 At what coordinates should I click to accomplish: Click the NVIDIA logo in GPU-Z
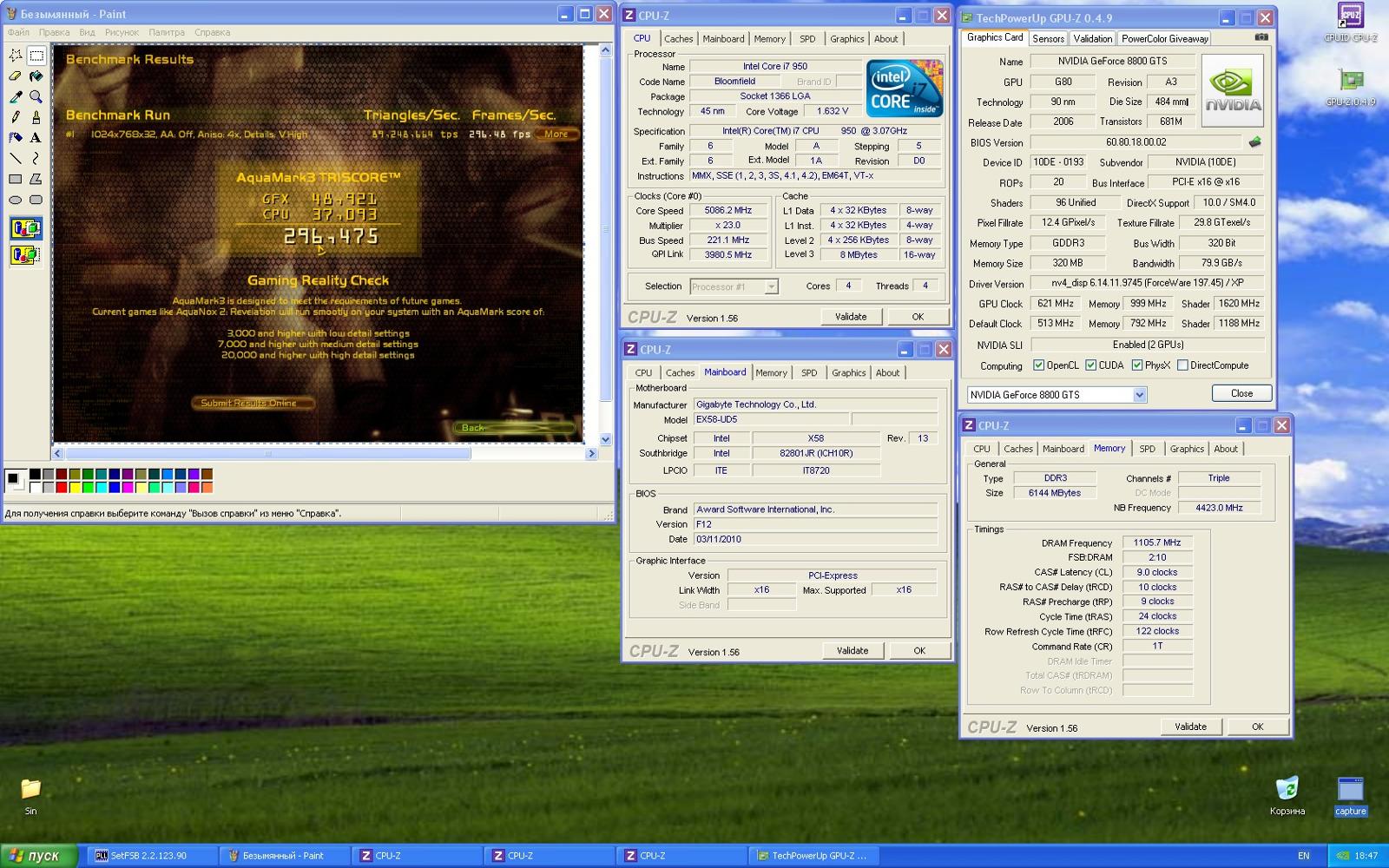pyautogui.click(x=1233, y=91)
